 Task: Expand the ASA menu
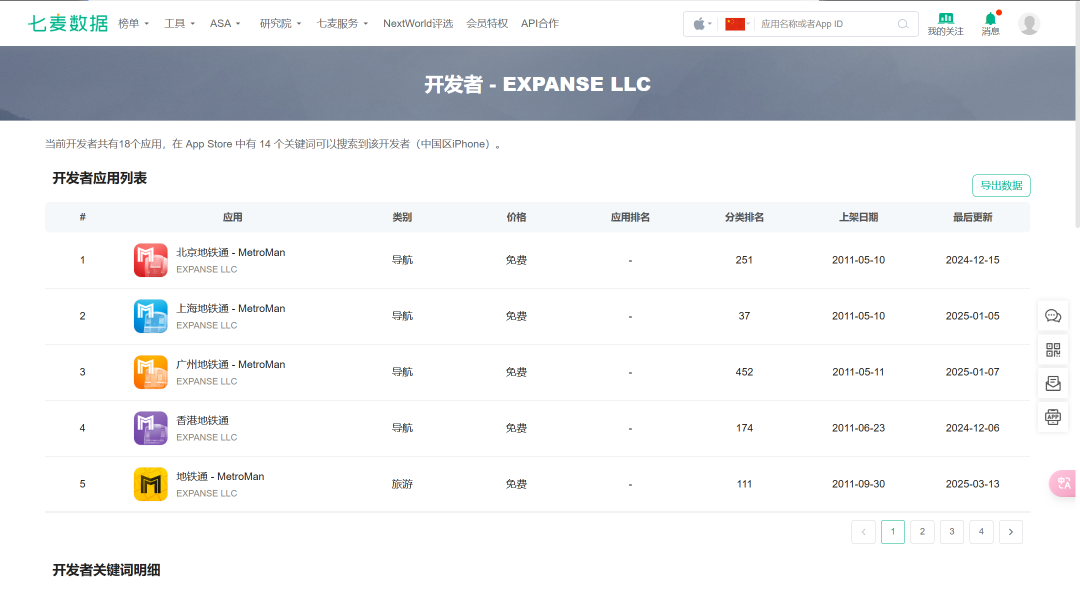(225, 23)
